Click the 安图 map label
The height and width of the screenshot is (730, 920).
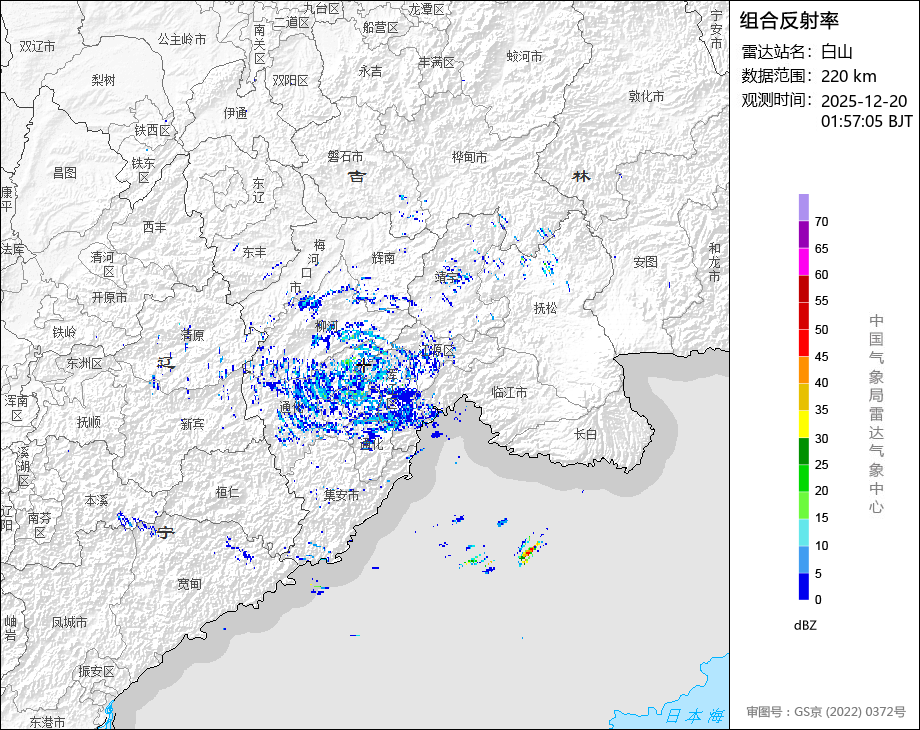click(645, 262)
